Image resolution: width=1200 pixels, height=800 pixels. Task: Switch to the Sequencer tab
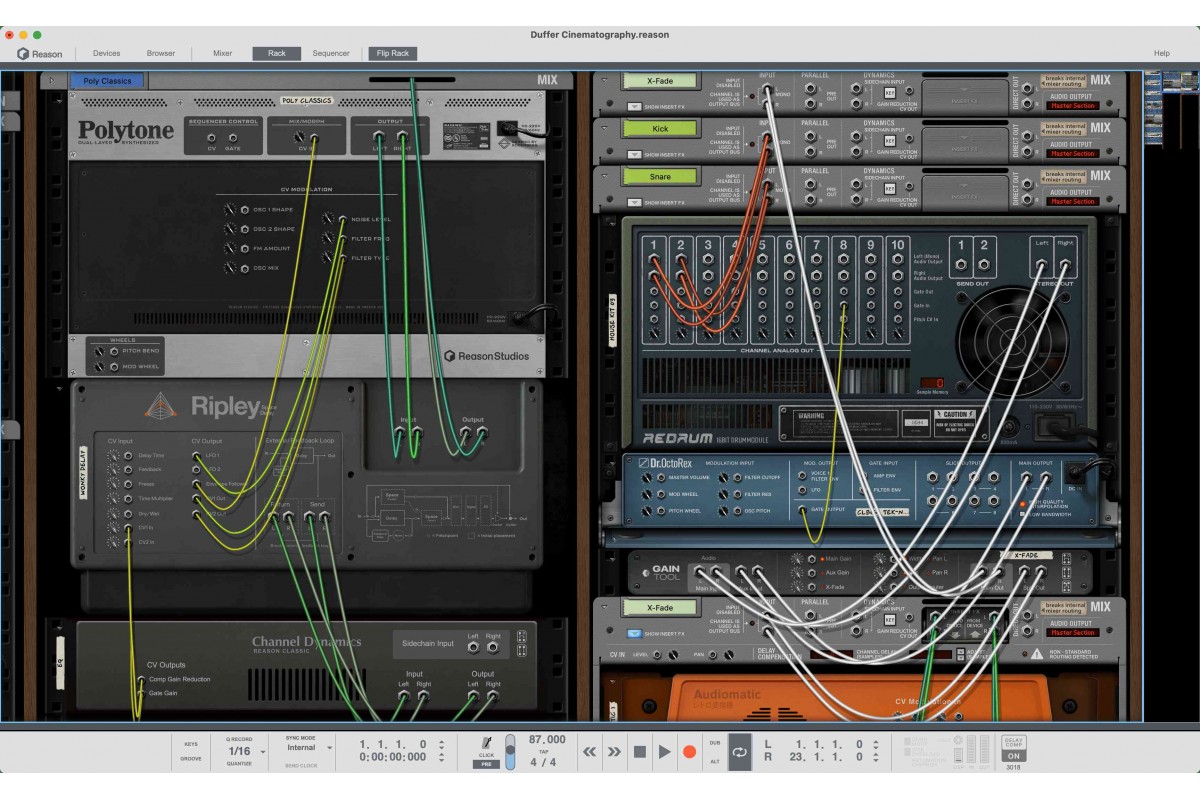point(331,53)
